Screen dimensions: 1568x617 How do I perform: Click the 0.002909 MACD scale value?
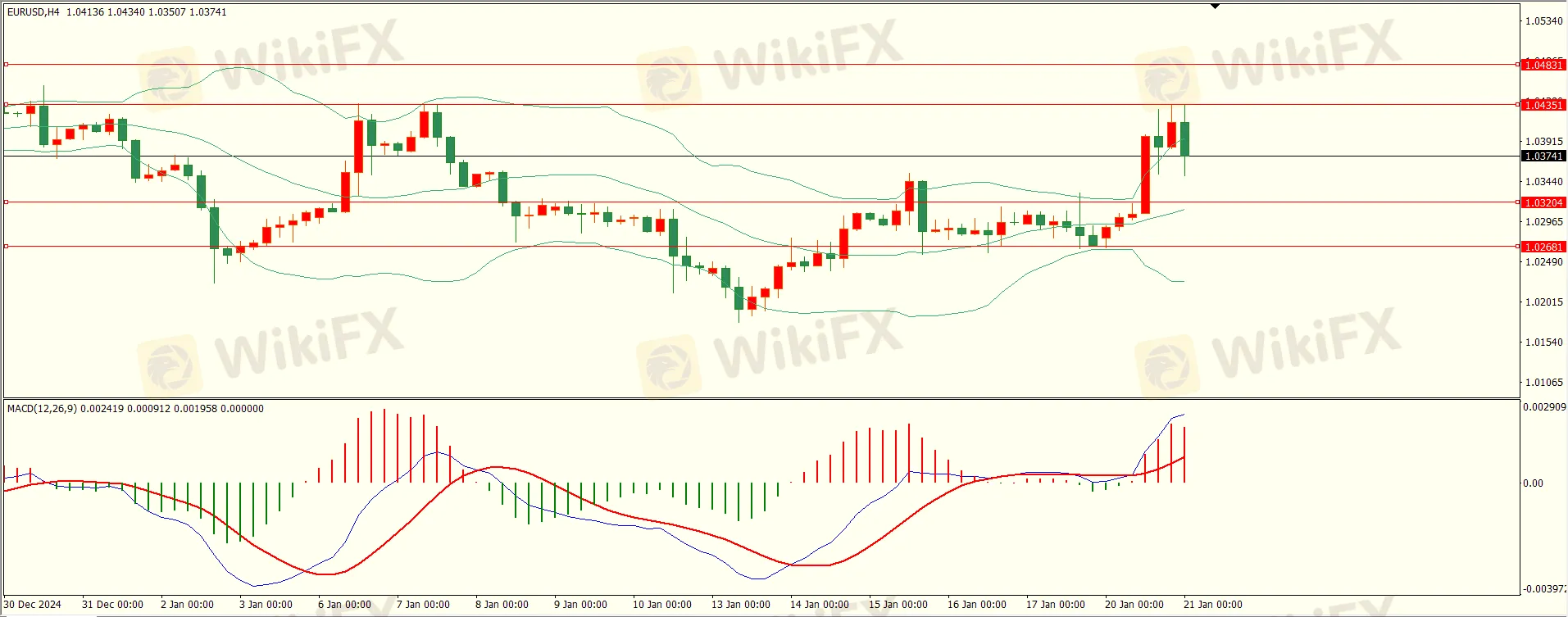(x=1544, y=407)
